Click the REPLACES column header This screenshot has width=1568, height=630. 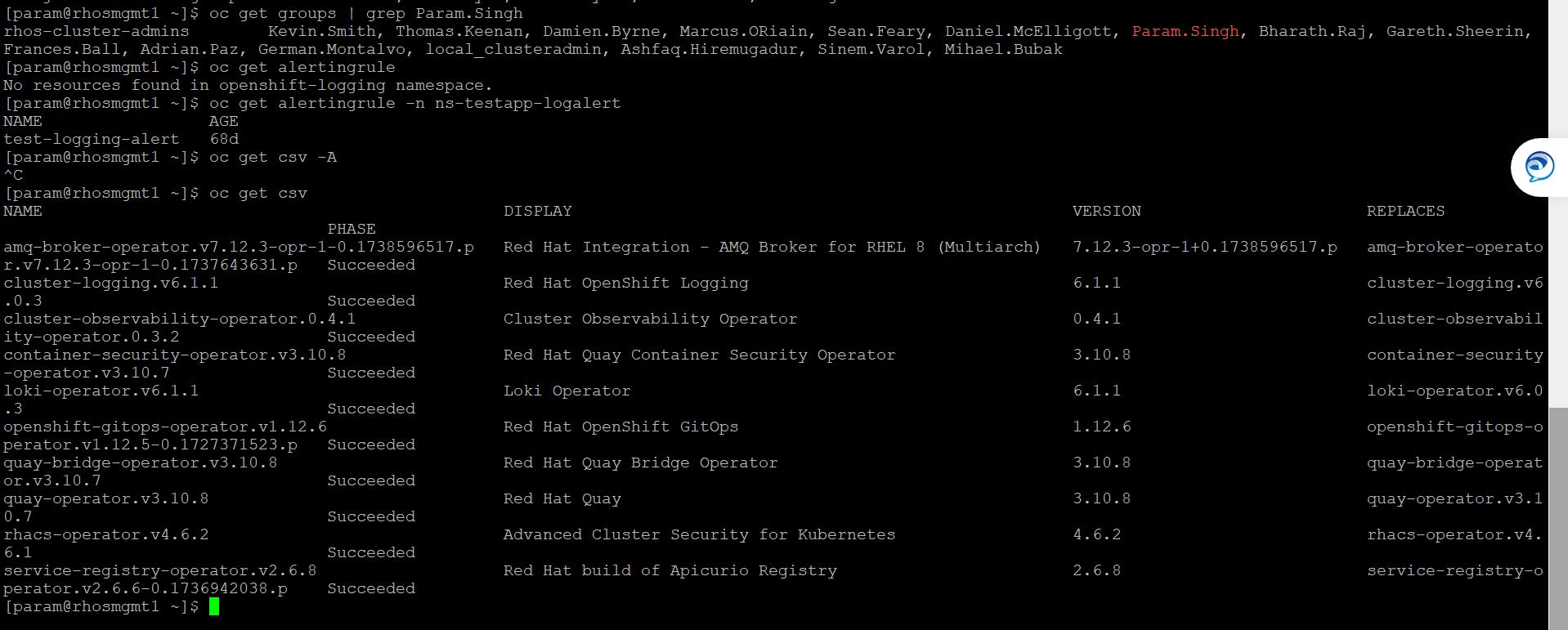[x=1404, y=211]
